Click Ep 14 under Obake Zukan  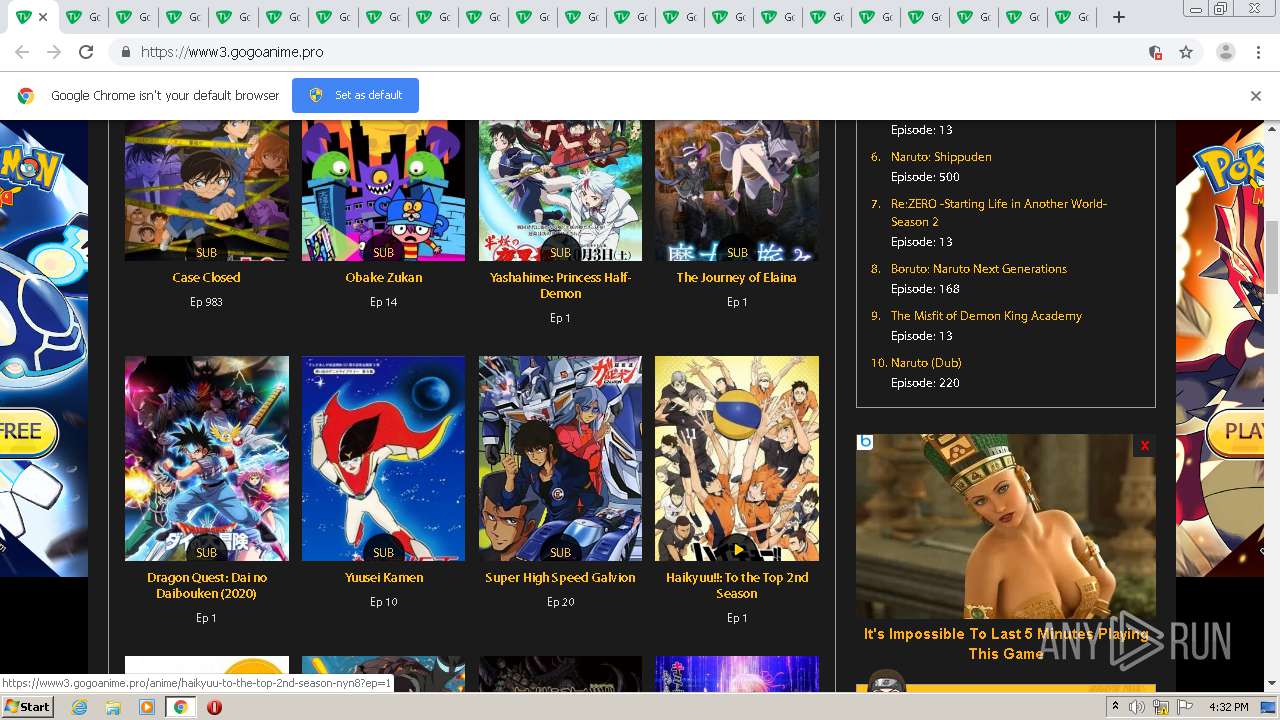[384, 302]
